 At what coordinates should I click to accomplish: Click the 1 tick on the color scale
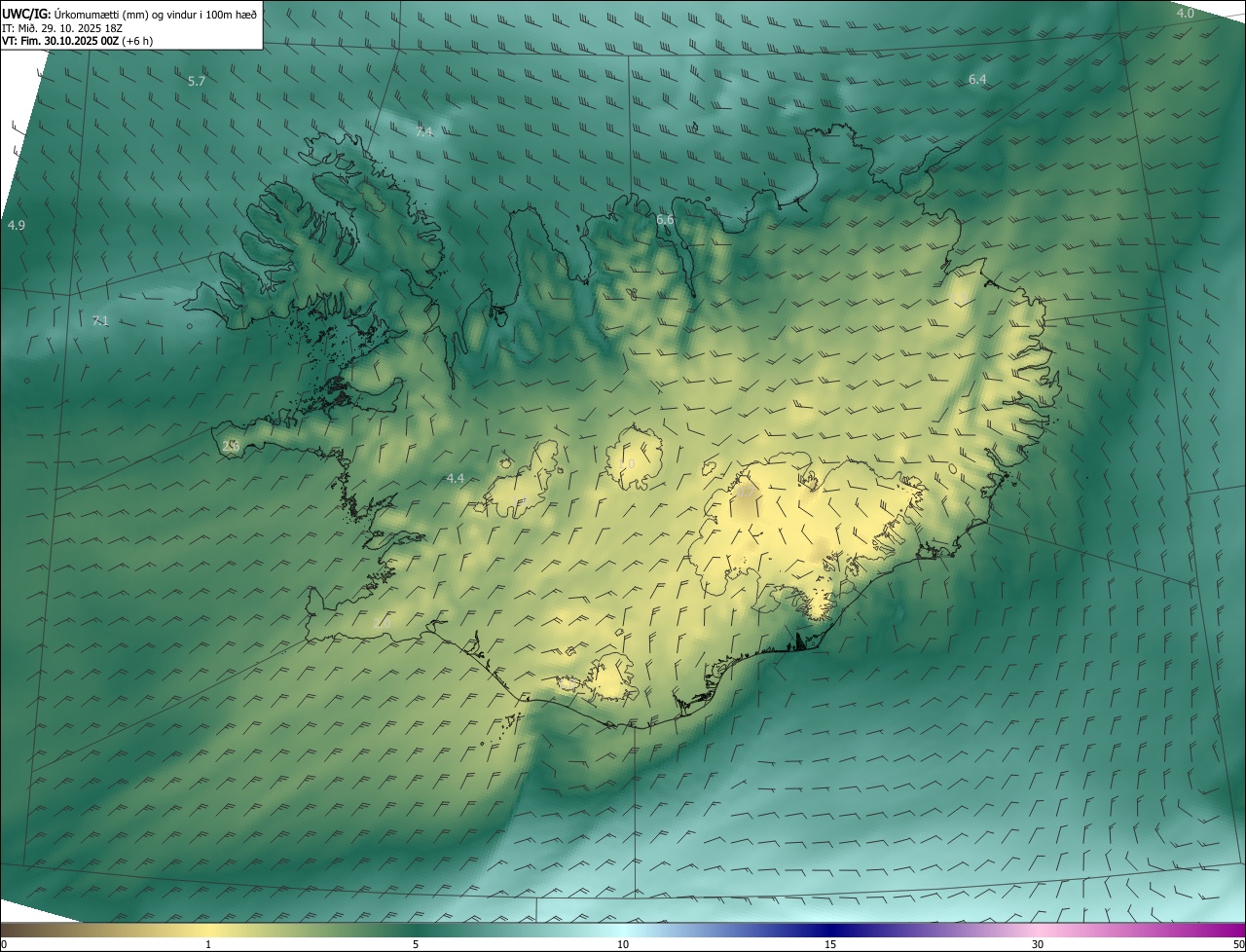coord(208,944)
